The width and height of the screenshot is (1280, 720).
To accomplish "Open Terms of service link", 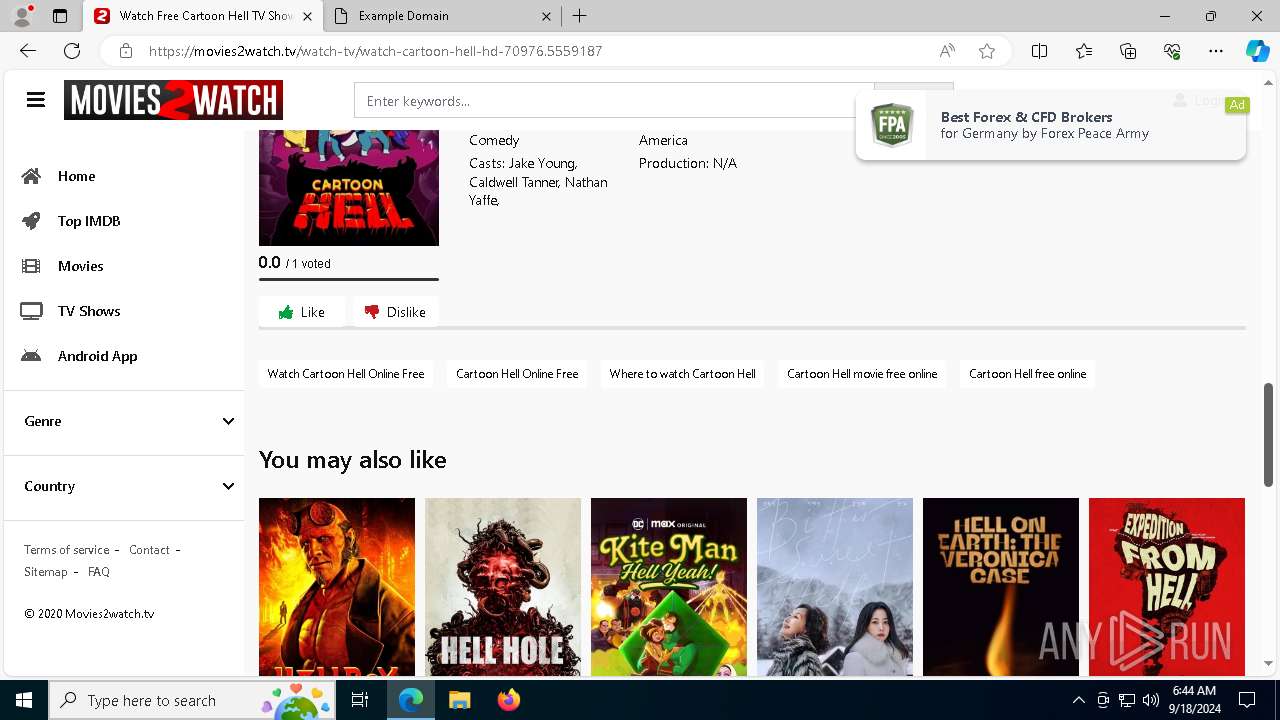I will [67, 550].
